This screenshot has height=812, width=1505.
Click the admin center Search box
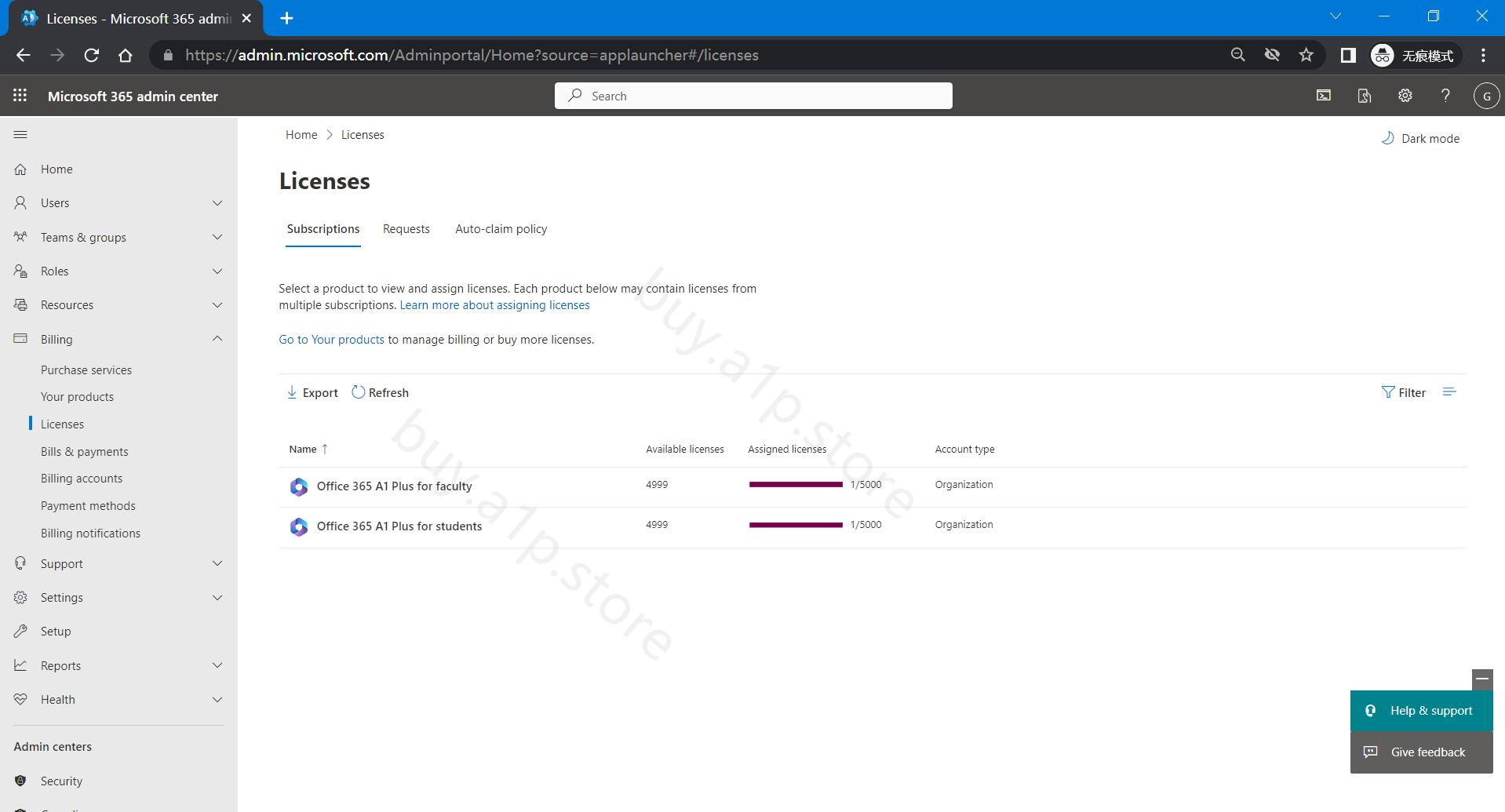click(x=753, y=96)
